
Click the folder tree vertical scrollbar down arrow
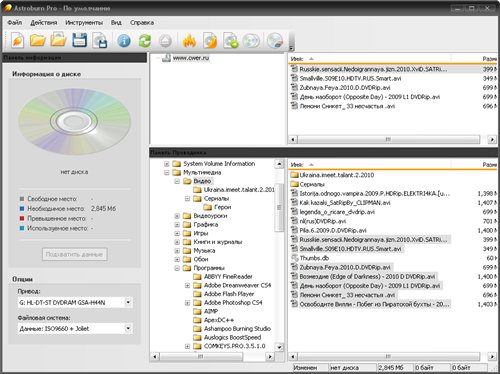pos(279,347)
